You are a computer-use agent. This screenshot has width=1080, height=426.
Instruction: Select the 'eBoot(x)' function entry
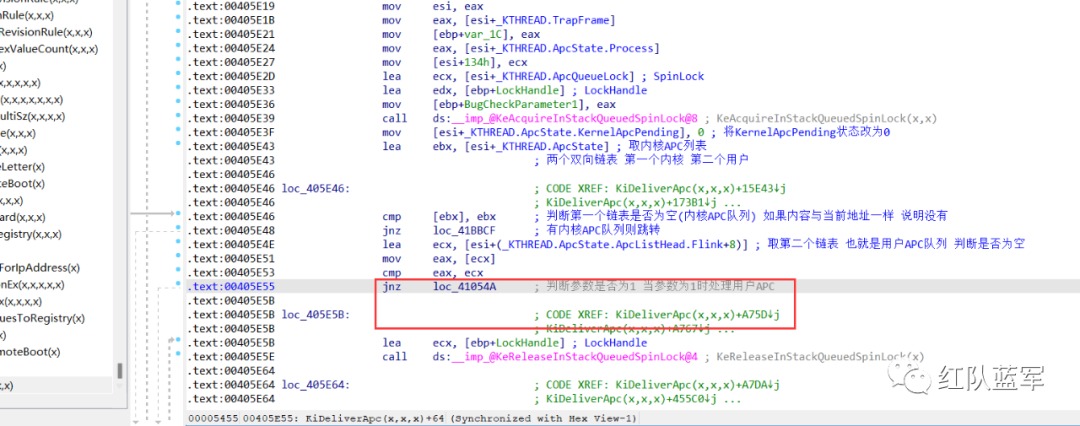[23, 183]
